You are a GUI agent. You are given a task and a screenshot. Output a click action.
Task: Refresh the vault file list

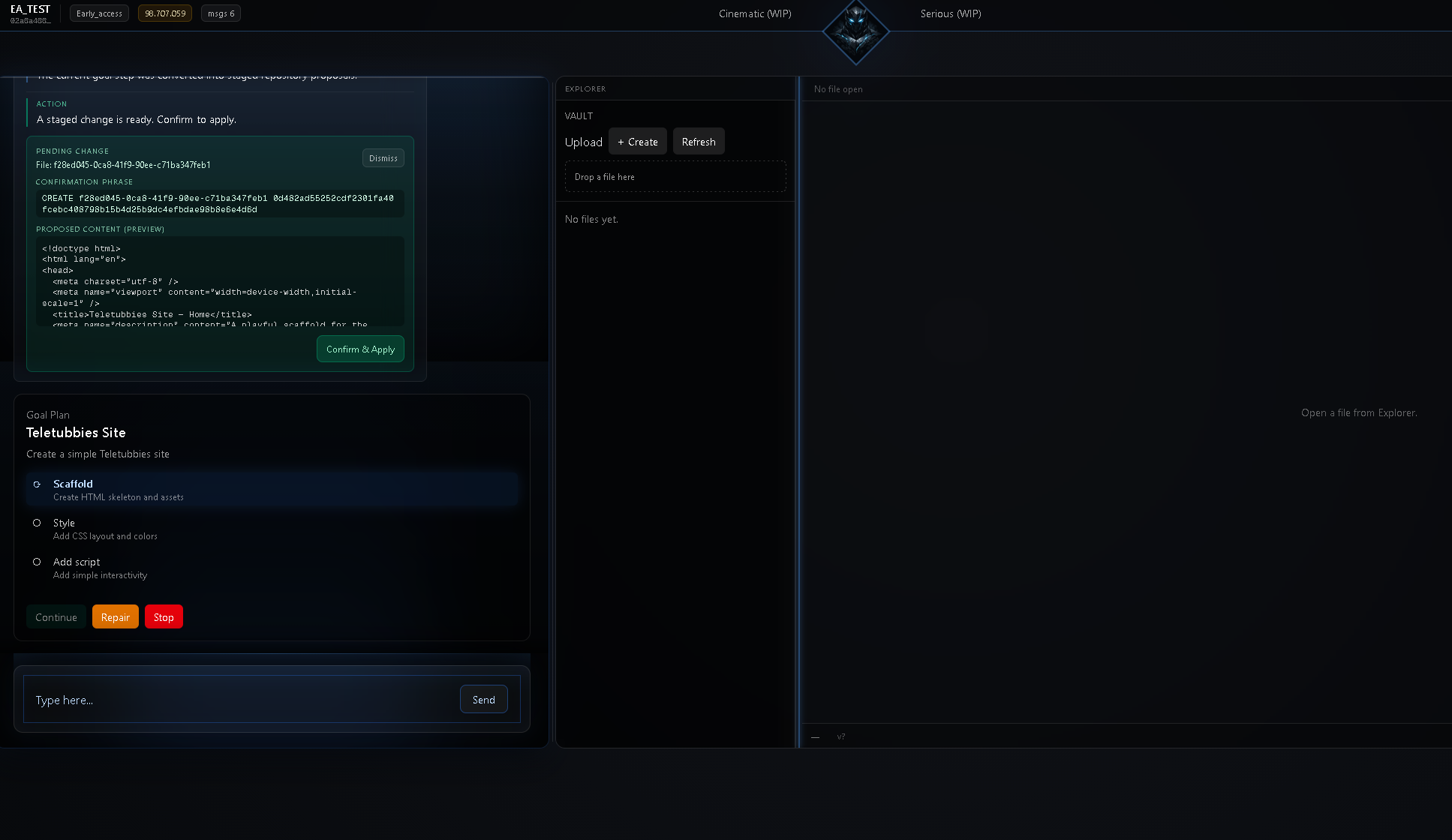tap(698, 142)
